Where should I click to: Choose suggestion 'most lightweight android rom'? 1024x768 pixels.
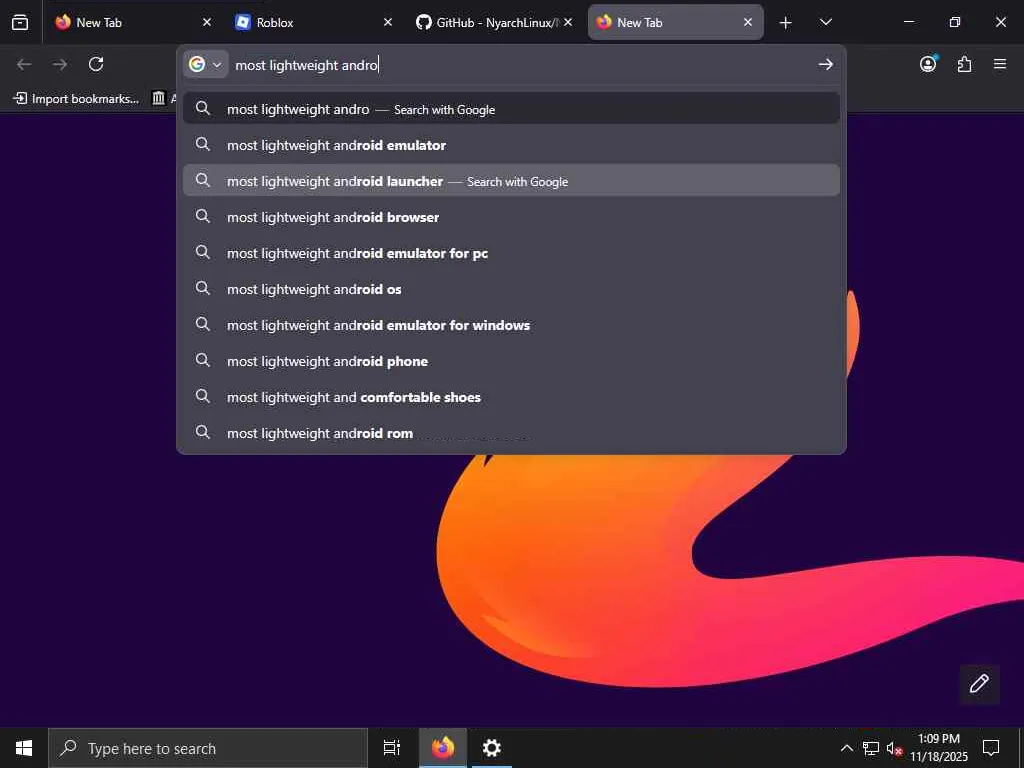pyautogui.click(x=511, y=432)
